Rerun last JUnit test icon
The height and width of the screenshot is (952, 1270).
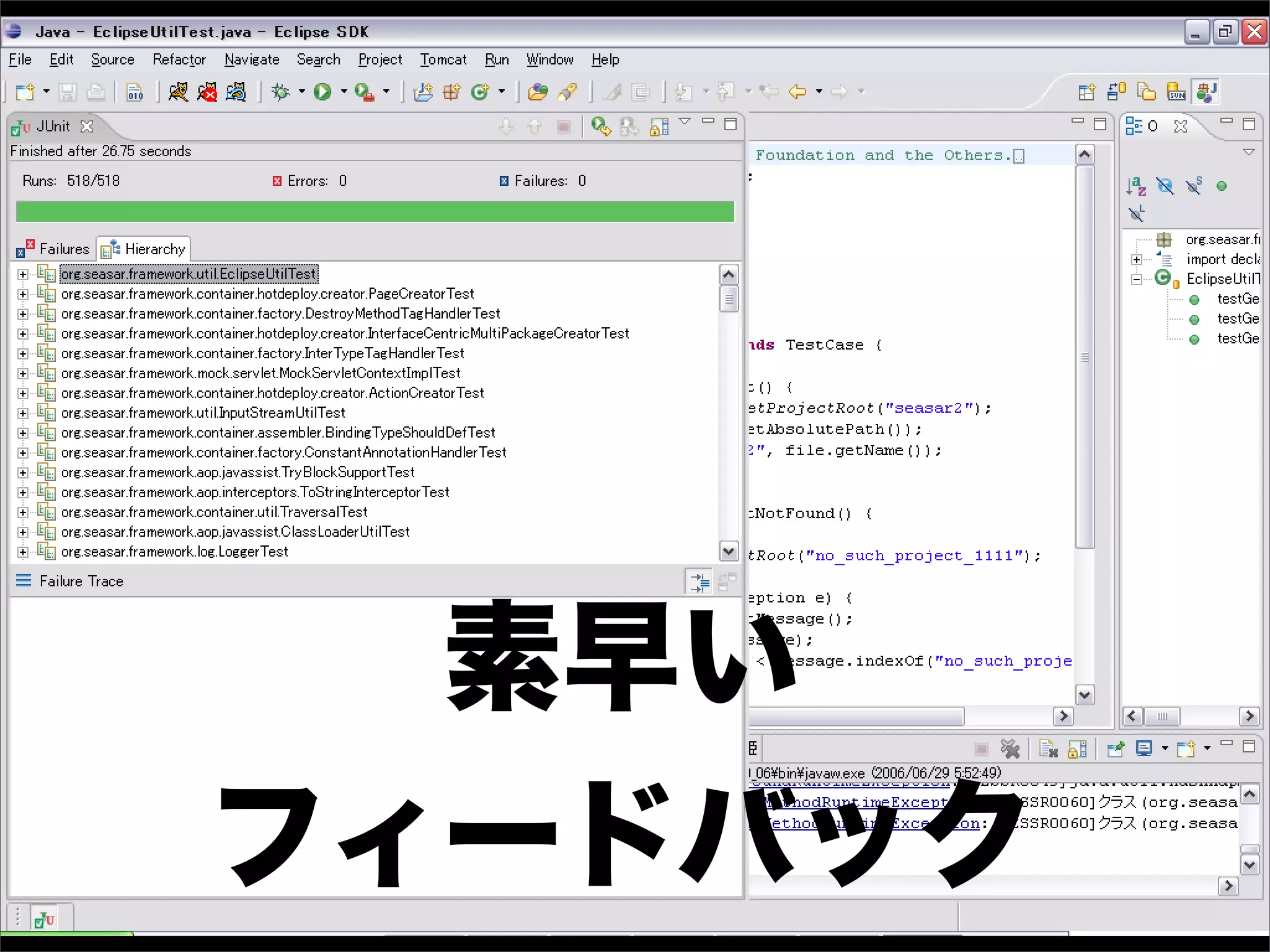[600, 126]
